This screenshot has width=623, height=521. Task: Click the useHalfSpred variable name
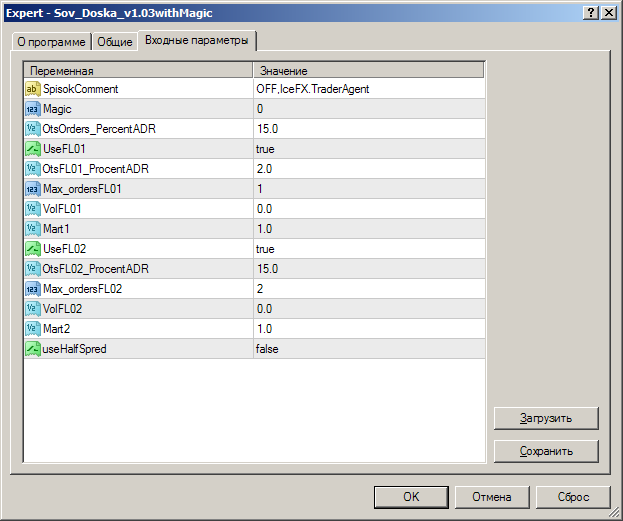coord(74,349)
